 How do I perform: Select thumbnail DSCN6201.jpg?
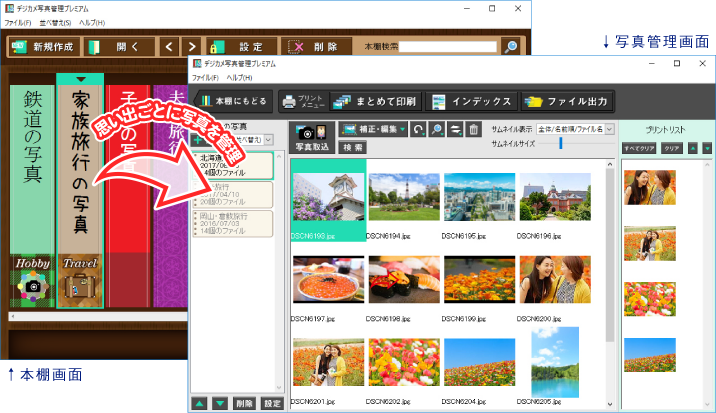pyautogui.click(x=329, y=362)
